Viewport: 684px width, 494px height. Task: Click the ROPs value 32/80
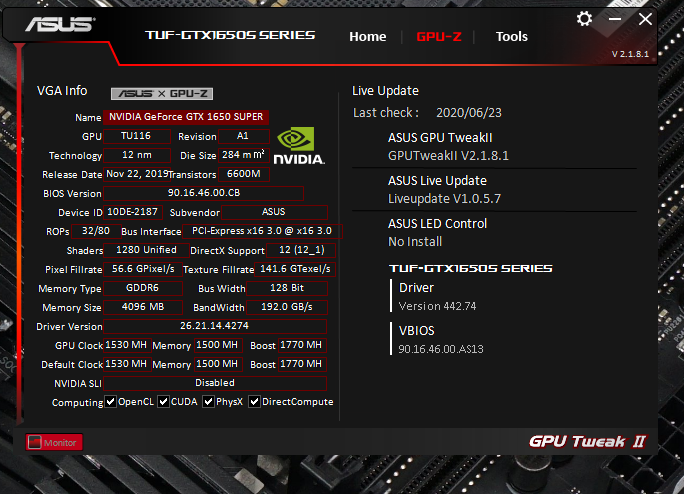(96, 231)
